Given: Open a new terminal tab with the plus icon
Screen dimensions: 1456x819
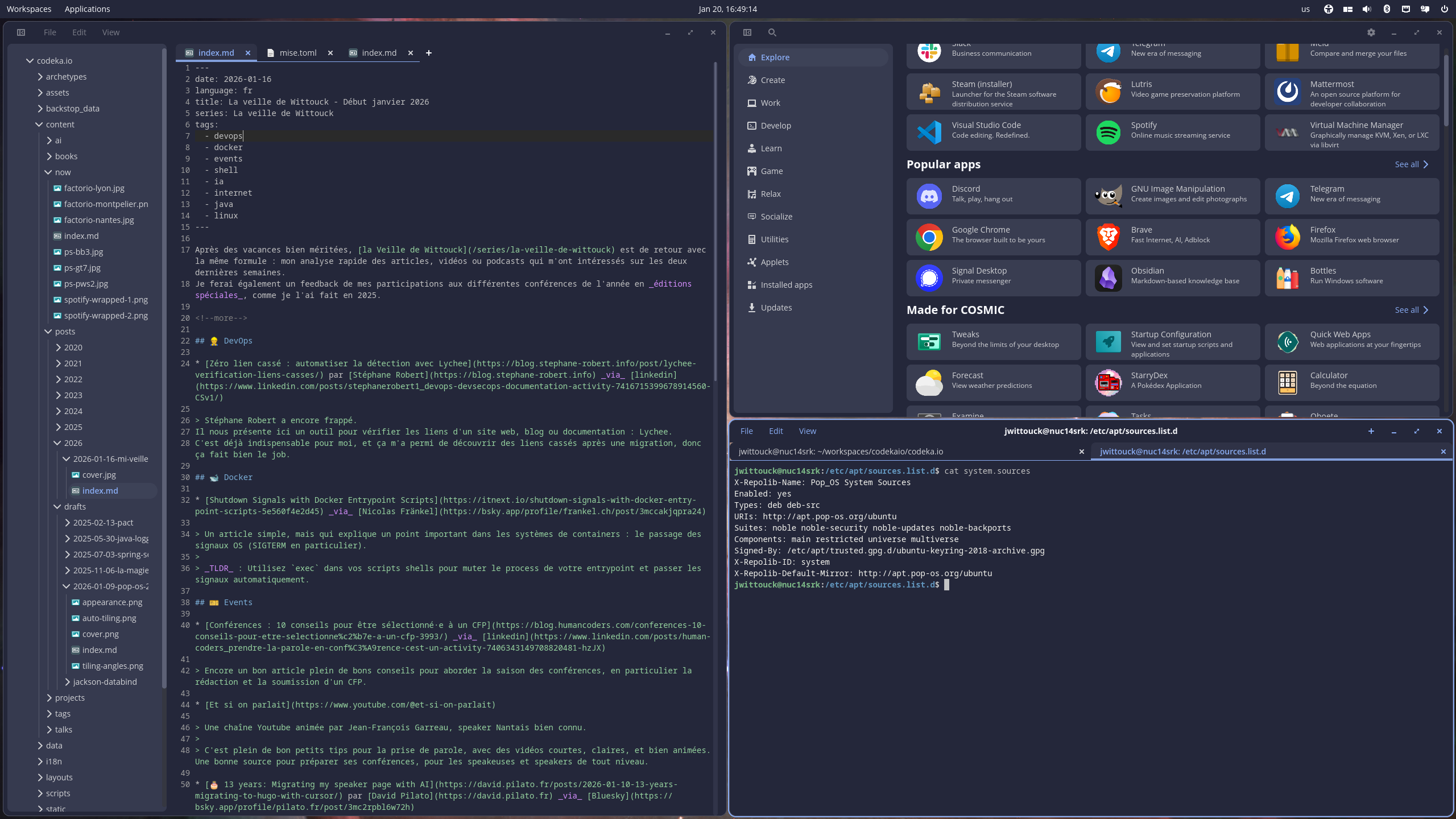Looking at the screenshot, I should coord(1371,431).
